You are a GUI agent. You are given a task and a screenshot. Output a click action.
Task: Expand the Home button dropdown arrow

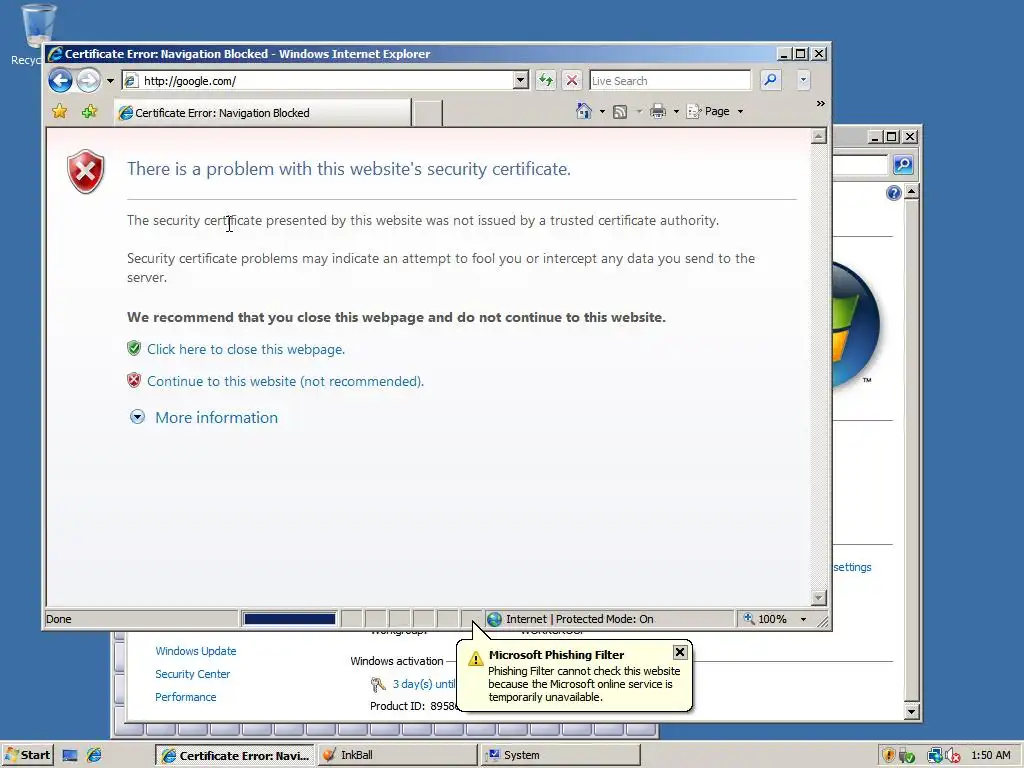click(602, 112)
